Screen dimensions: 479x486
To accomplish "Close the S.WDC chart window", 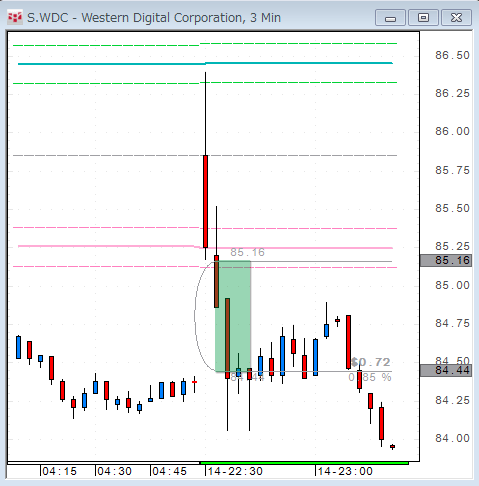I will tap(456, 18).
